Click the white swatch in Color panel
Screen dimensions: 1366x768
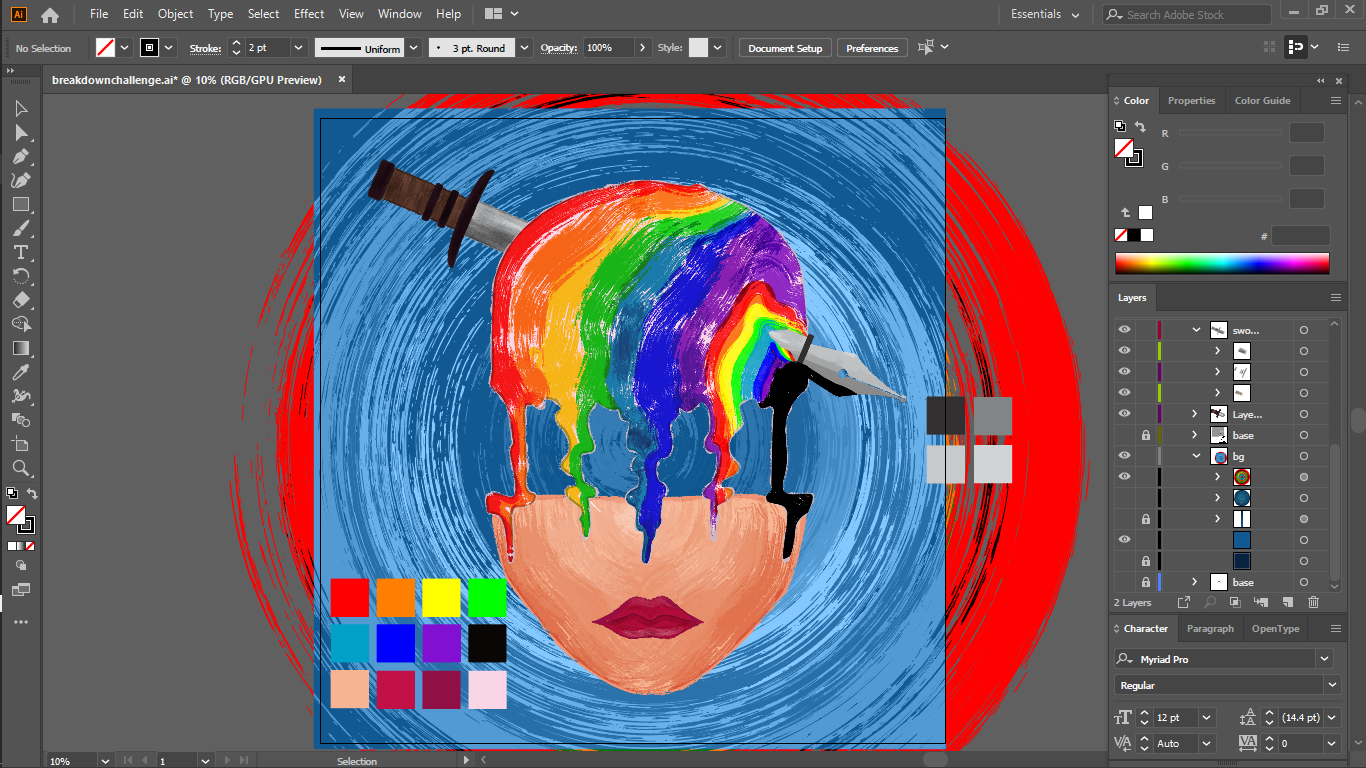coord(1145,212)
